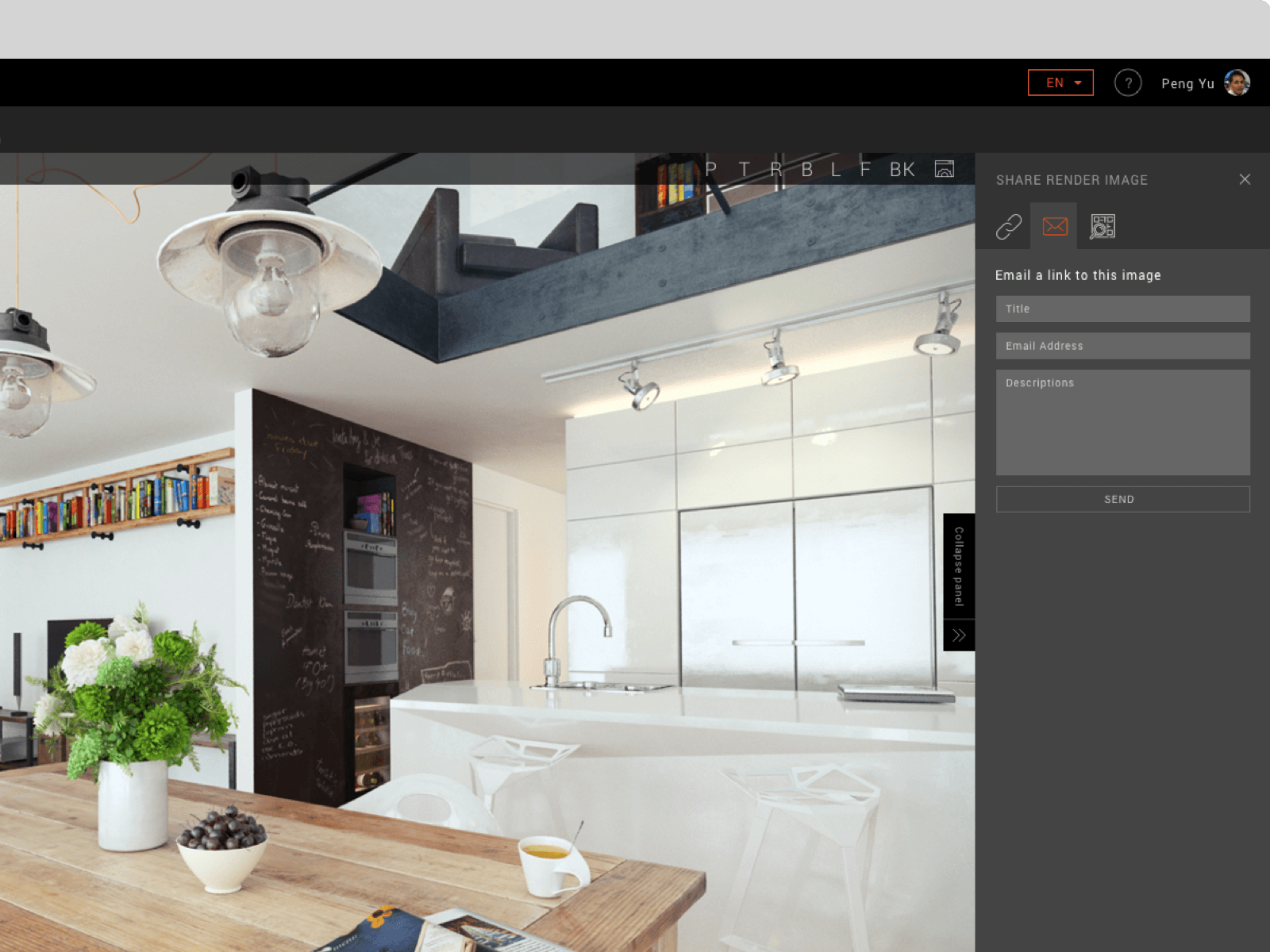Close the Share Render Image panel
Viewport: 1270px width, 952px height.
1245,179
